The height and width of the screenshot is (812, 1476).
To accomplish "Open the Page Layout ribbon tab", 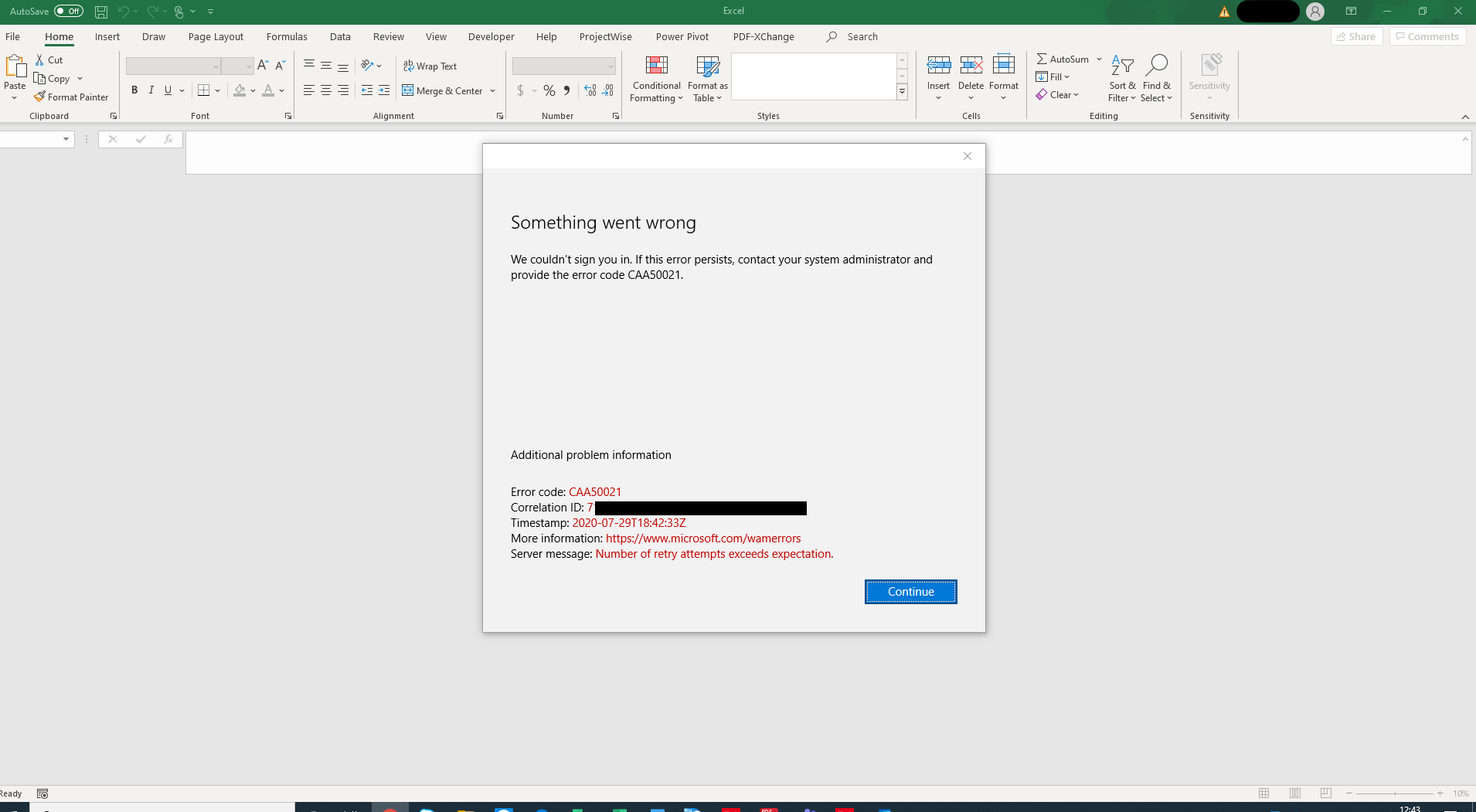I will pyautogui.click(x=216, y=36).
